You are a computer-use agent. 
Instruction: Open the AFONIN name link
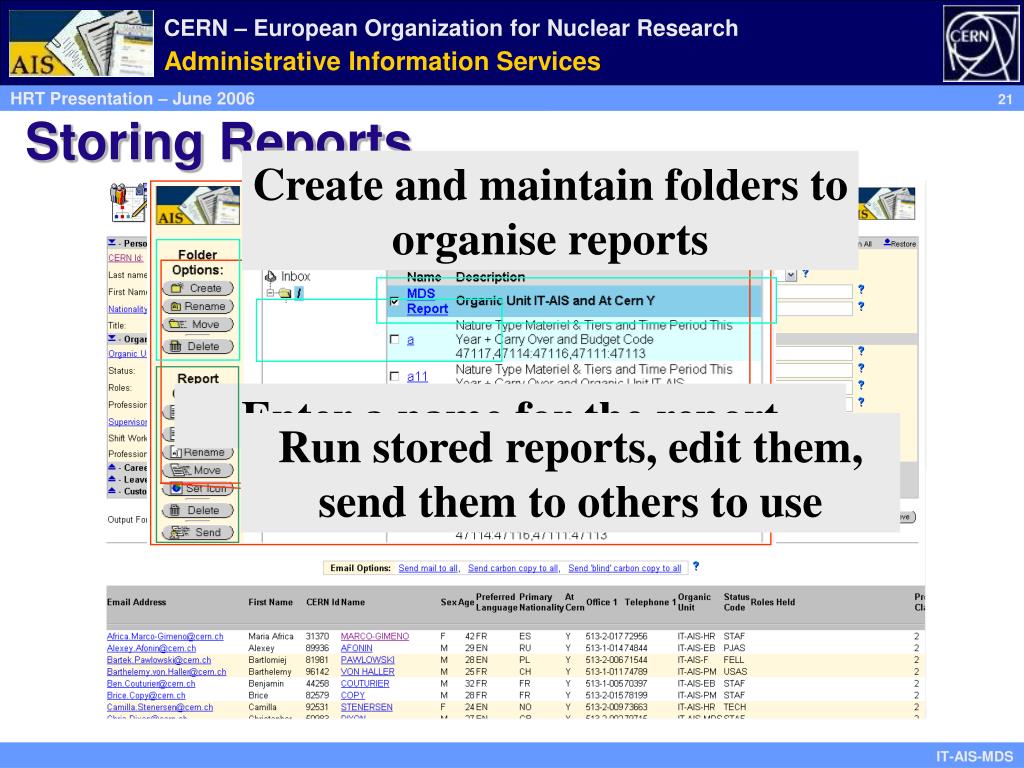357,648
